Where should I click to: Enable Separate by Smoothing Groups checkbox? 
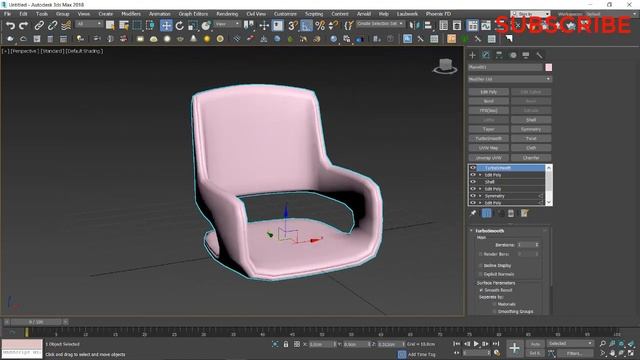[494, 311]
